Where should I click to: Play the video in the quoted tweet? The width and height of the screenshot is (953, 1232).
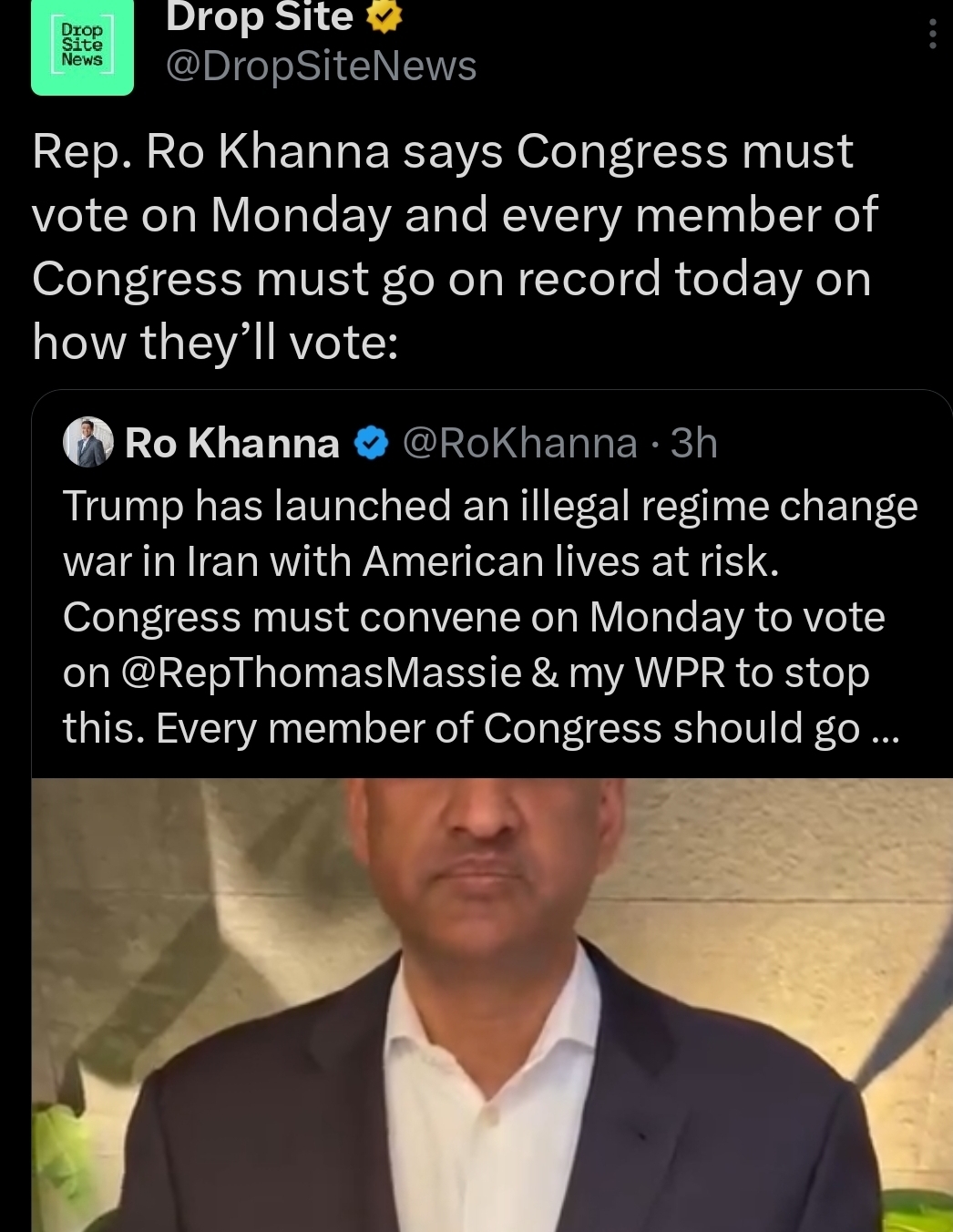[x=492, y=1002]
